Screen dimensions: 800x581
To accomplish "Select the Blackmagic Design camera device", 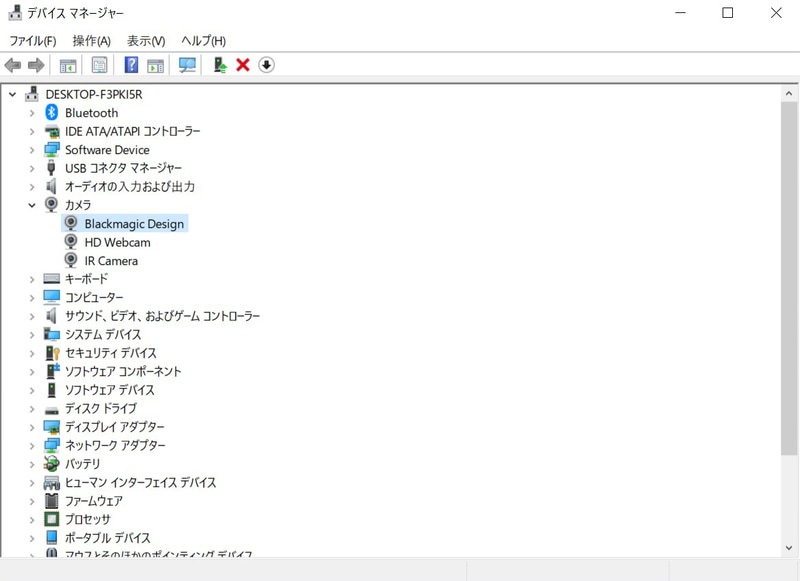I will pos(132,223).
